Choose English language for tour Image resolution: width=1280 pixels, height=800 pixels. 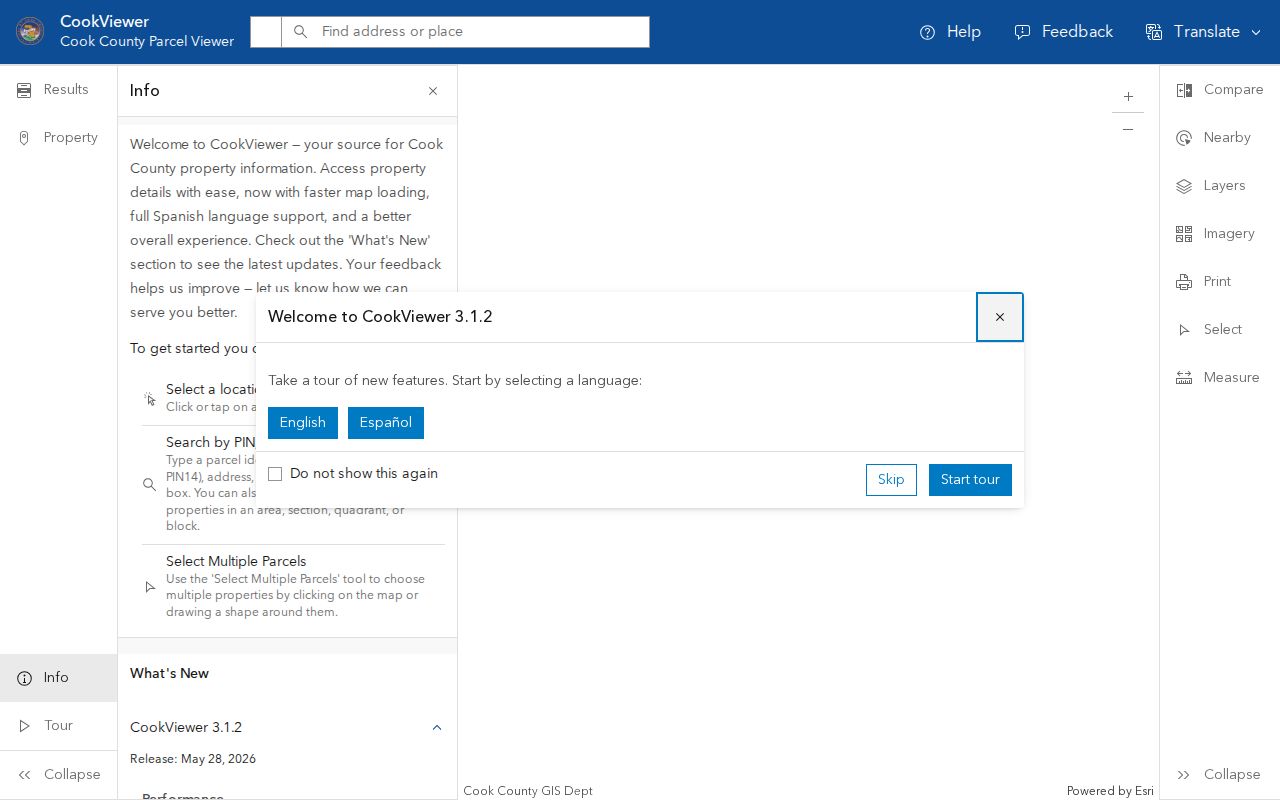303,423
